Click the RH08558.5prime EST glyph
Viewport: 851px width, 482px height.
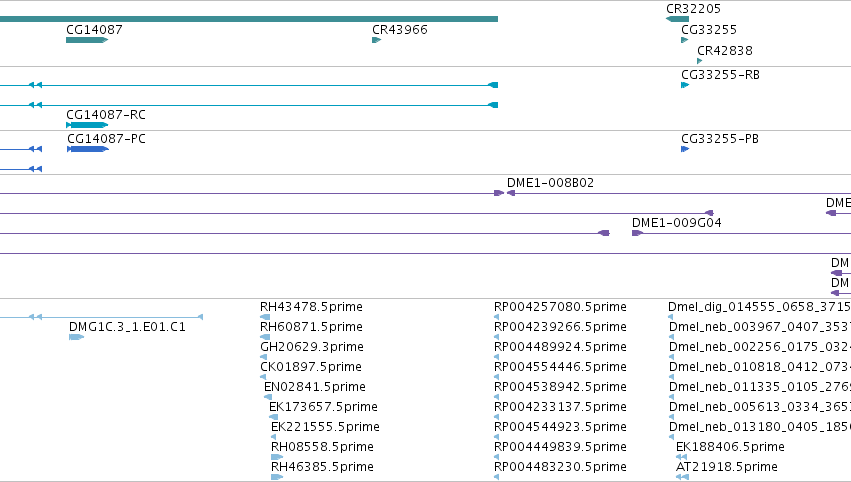point(277,457)
